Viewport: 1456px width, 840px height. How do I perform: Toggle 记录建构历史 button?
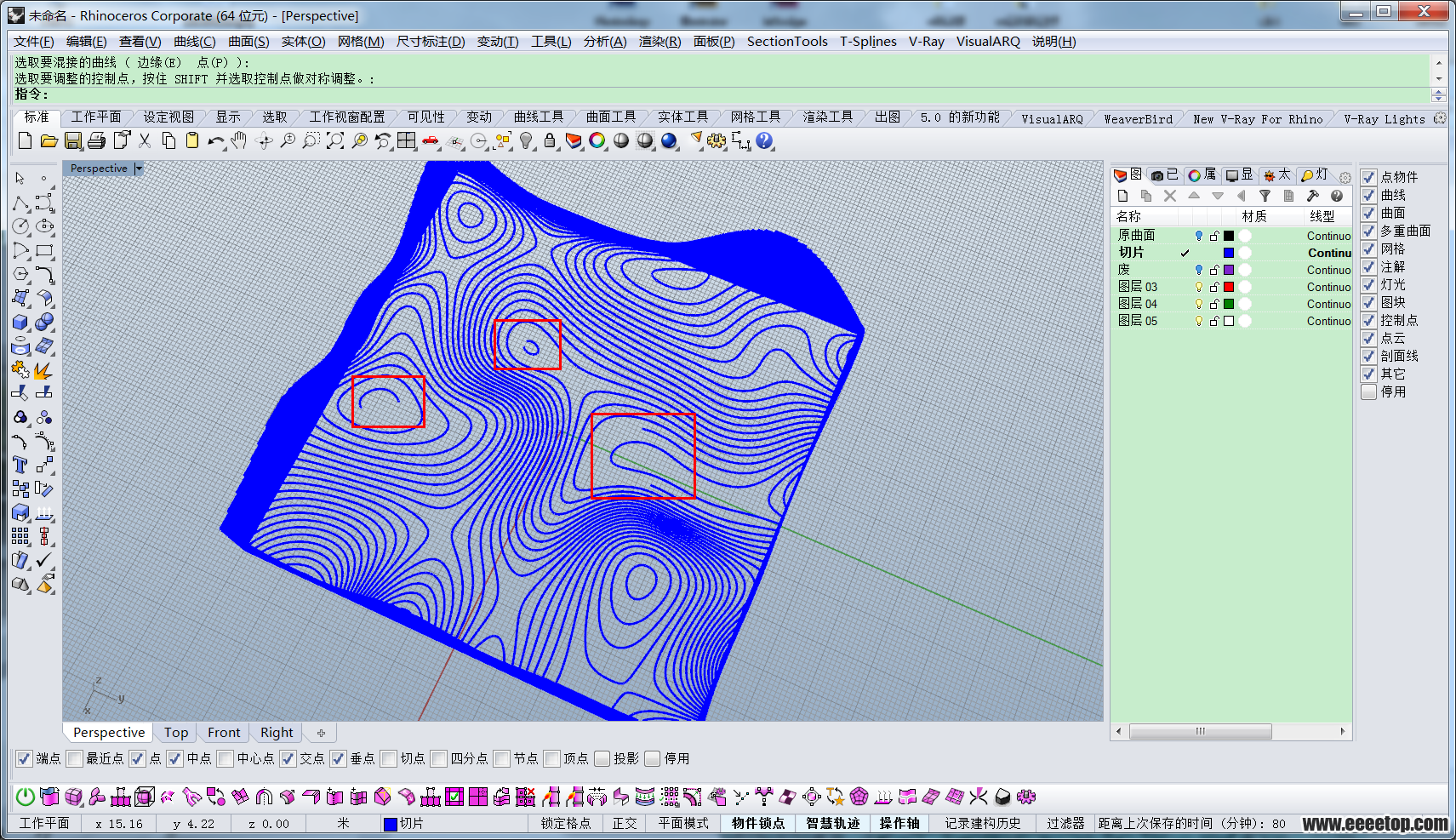coord(982,823)
